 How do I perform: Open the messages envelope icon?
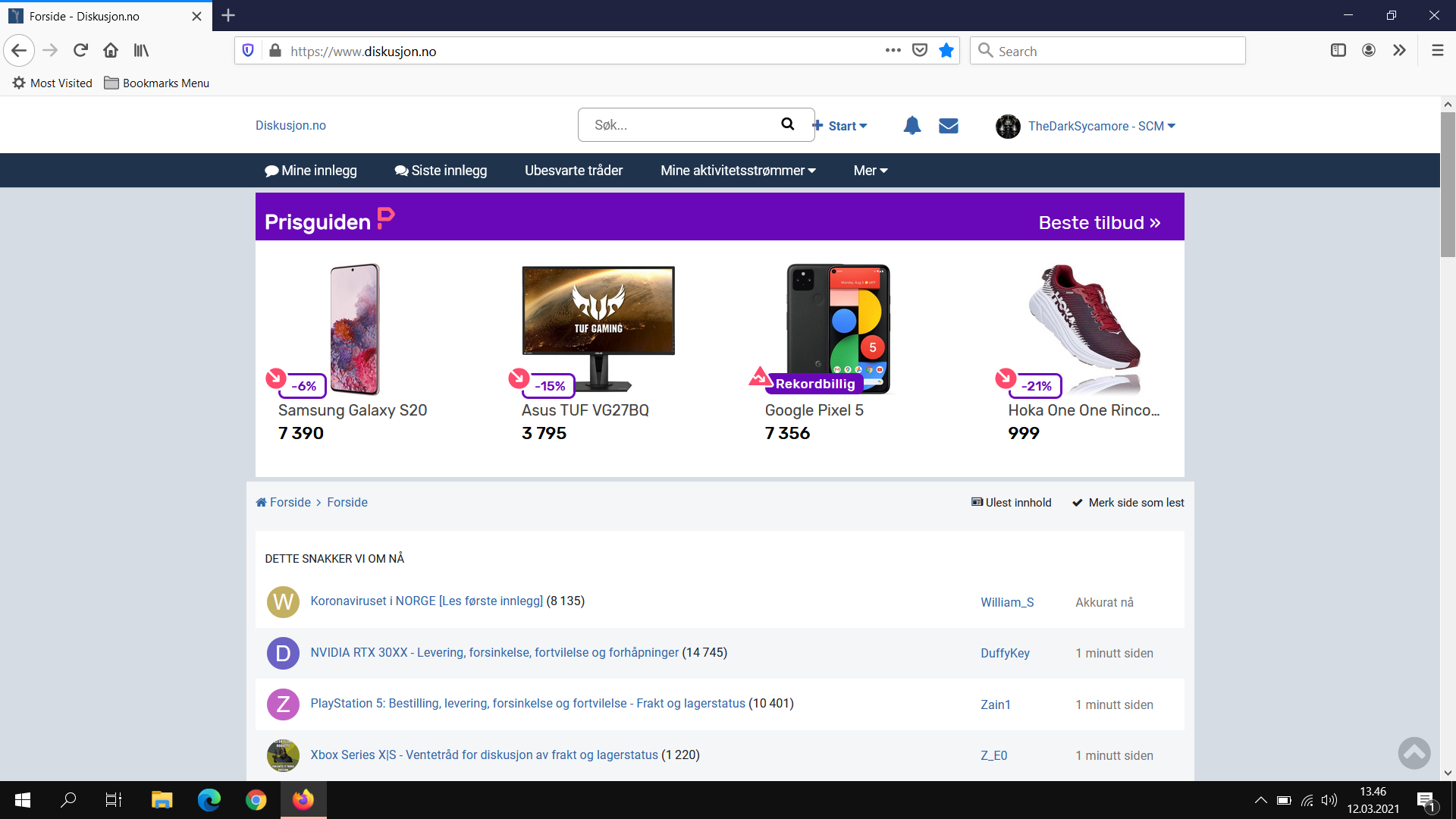pos(949,126)
